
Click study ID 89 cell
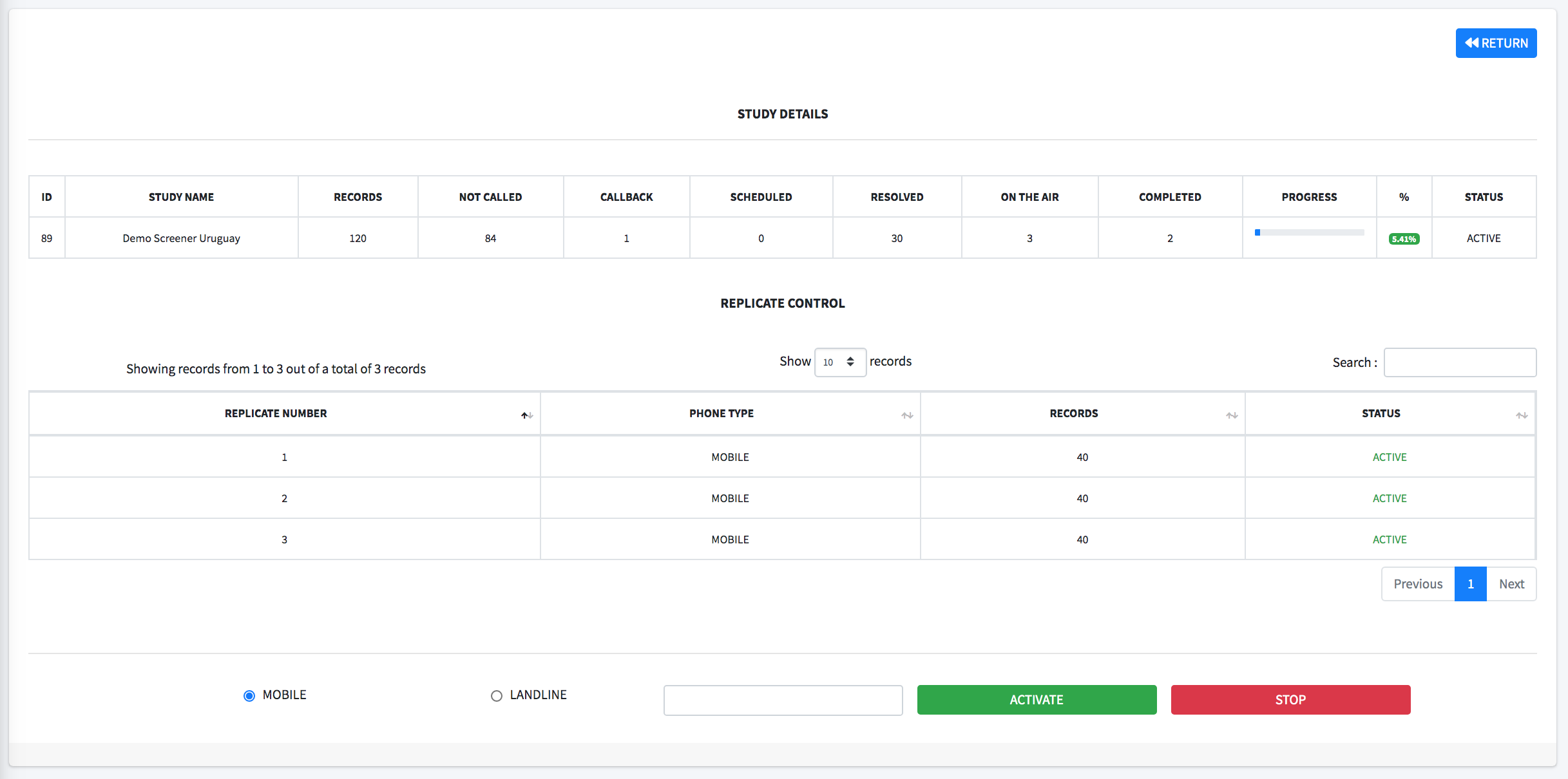pyautogui.click(x=46, y=238)
